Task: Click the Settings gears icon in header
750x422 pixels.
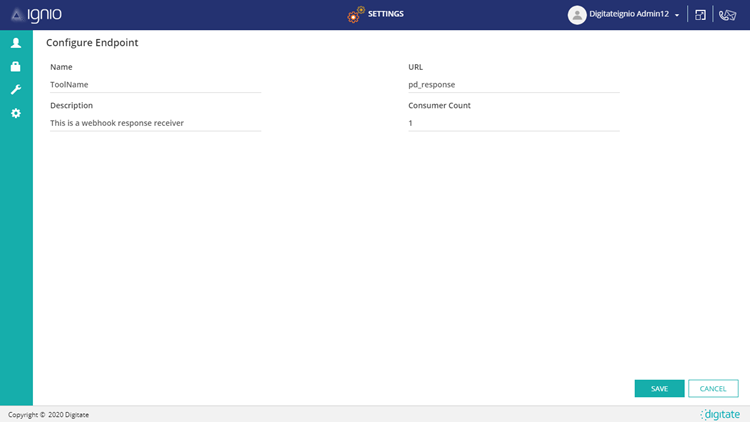Action: [355, 15]
